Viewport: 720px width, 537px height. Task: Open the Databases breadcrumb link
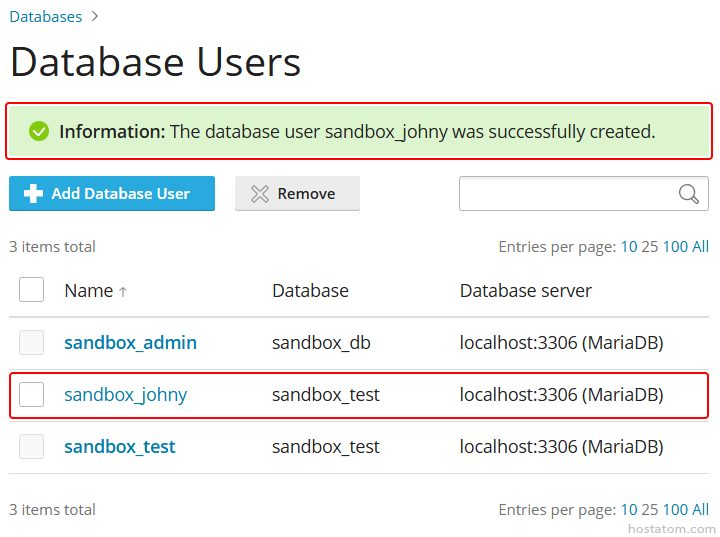pyautogui.click(x=46, y=17)
